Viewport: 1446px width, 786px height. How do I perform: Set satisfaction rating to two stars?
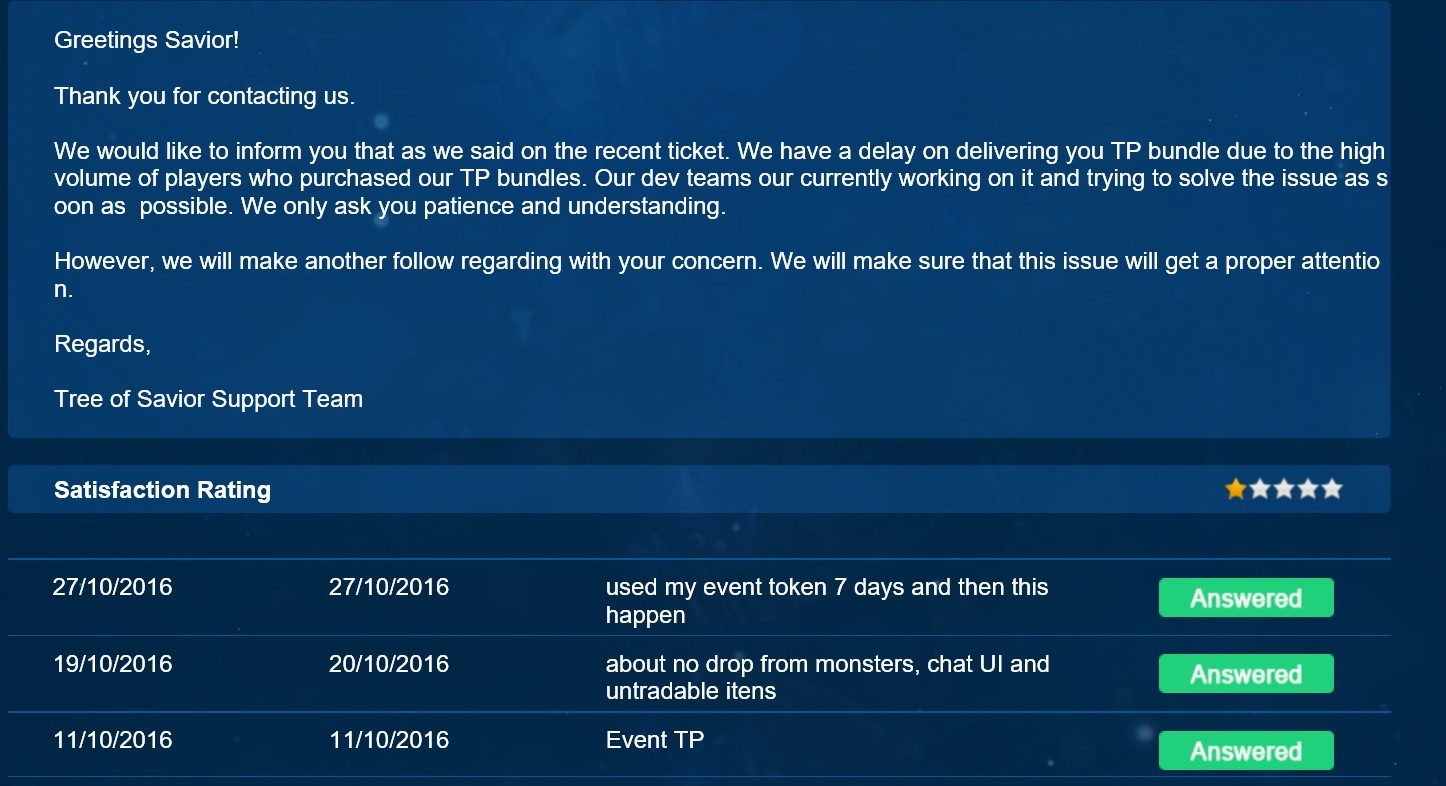[1260, 489]
